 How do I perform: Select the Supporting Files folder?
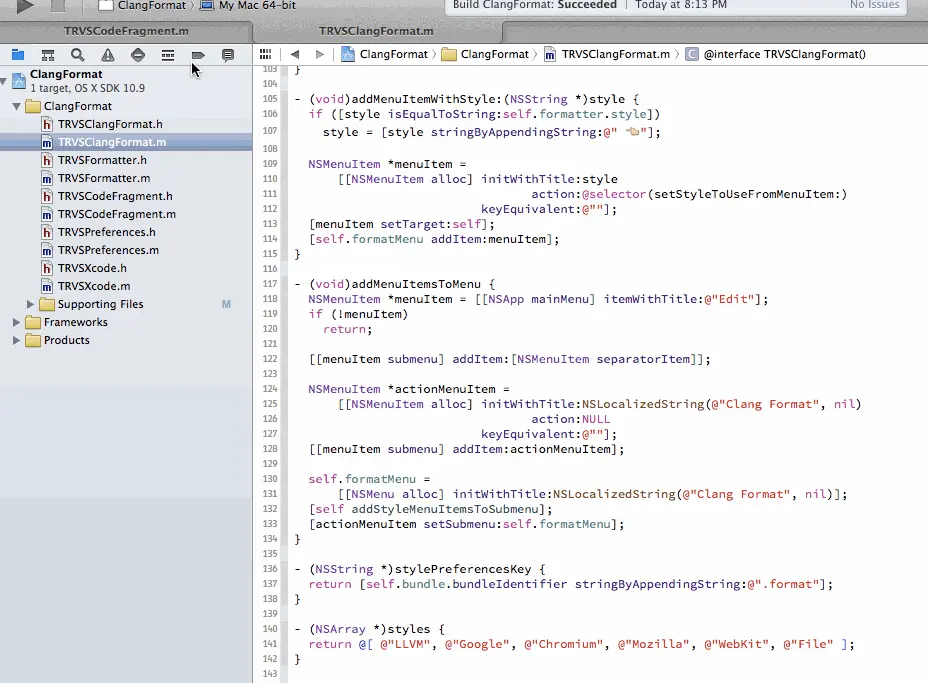(x=100, y=304)
